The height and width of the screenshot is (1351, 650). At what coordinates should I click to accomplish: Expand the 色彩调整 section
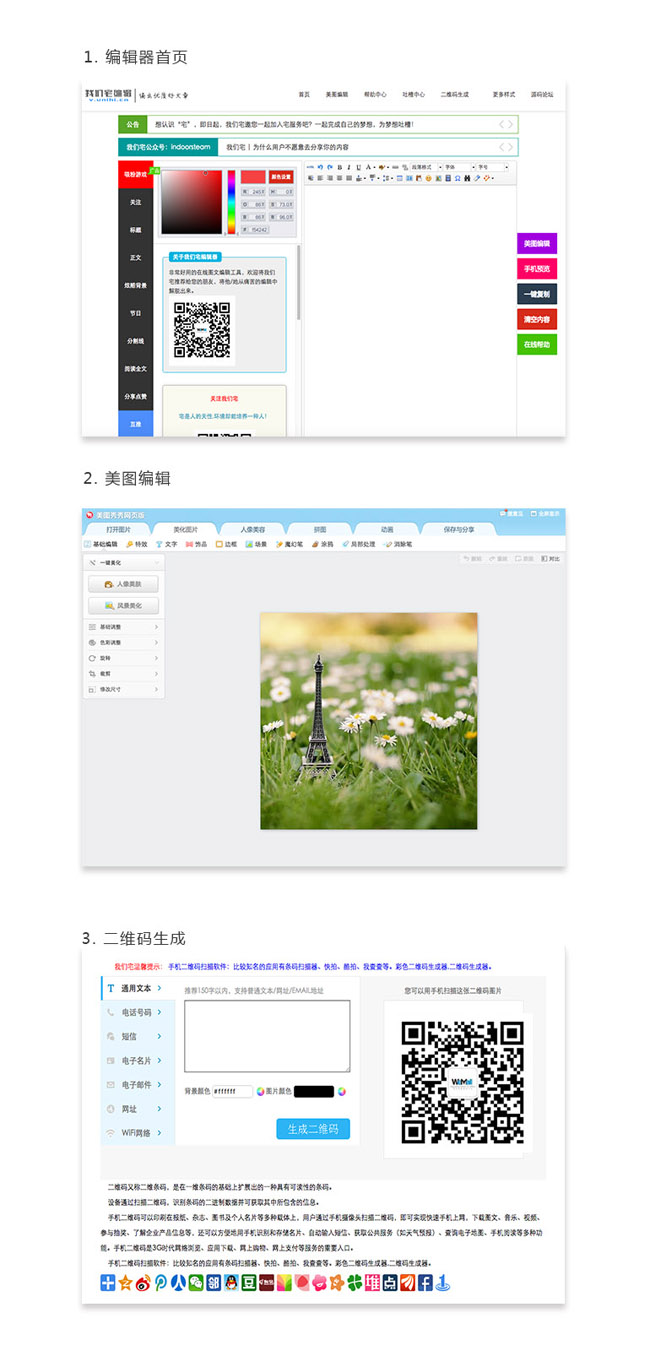click(123, 643)
